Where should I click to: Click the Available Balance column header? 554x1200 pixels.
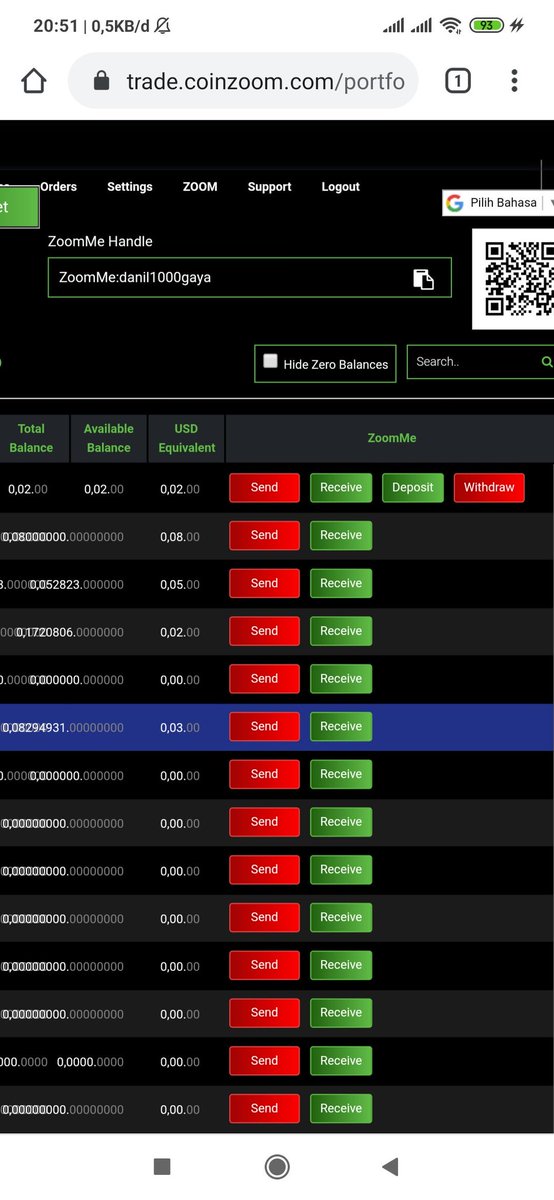pyautogui.click(x=109, y=438)
